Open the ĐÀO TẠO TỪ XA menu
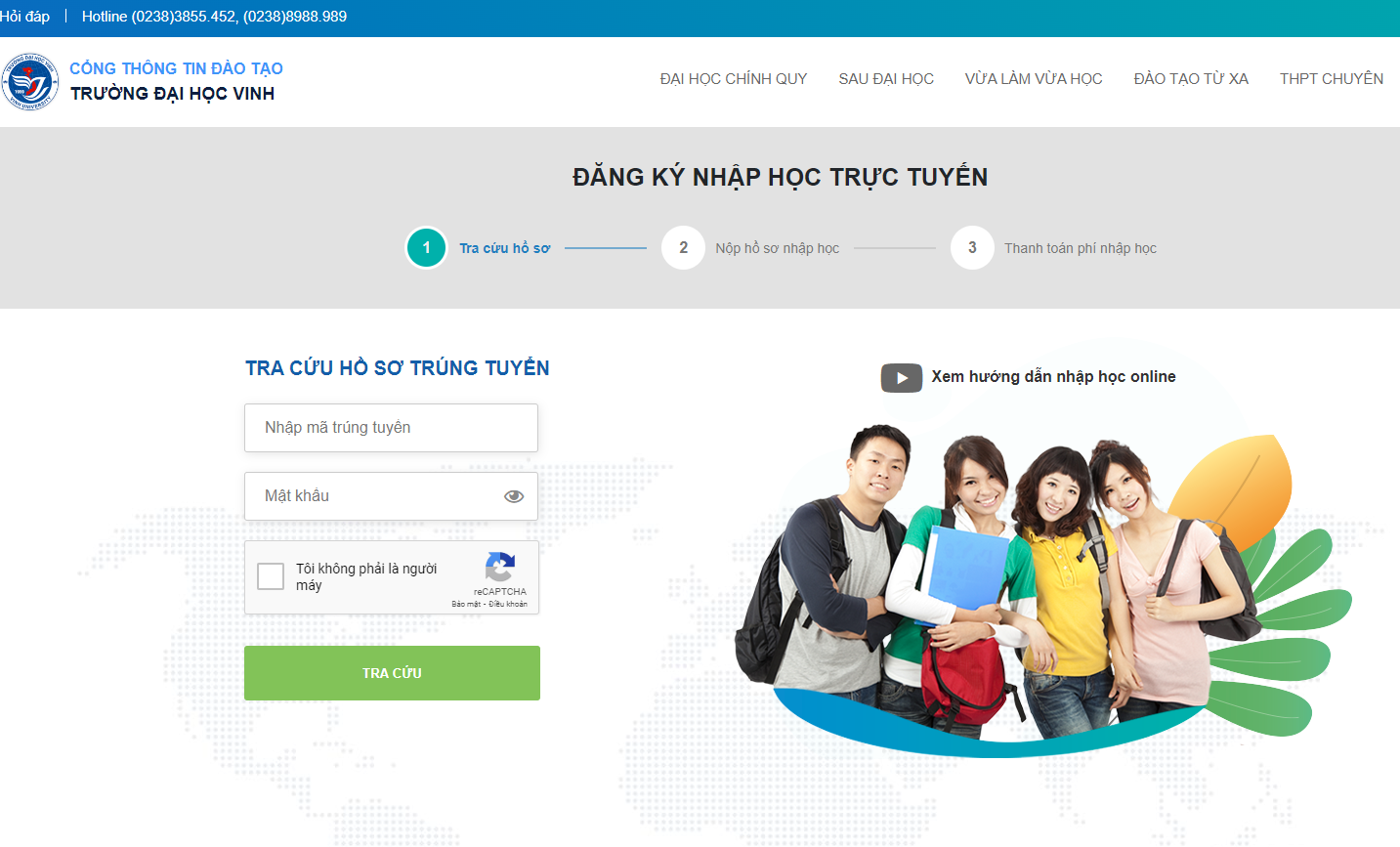The height and width of the screenshot is (847, 1400). click(x=1191, y=79)
